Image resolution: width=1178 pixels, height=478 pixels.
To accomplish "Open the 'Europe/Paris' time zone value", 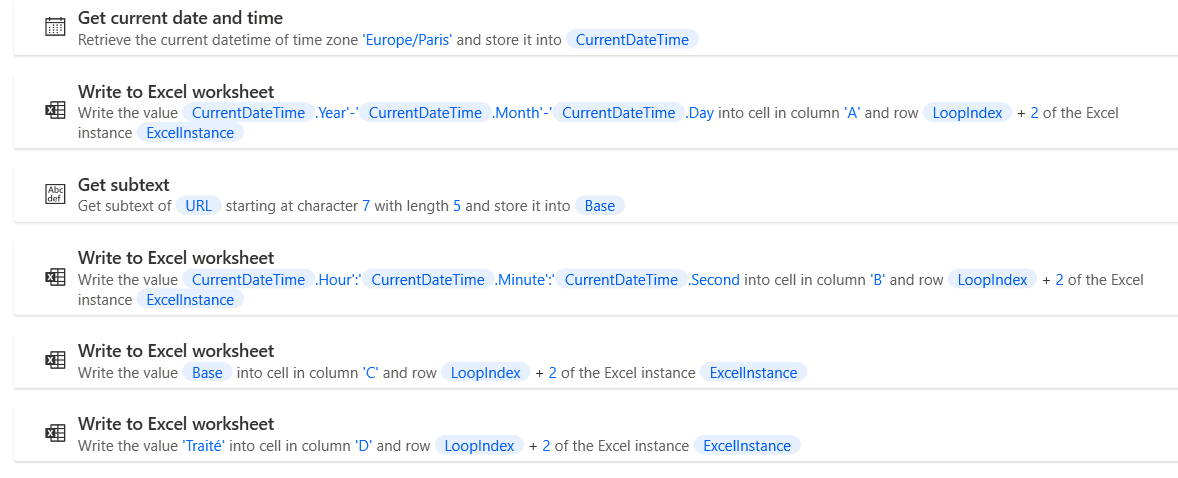I will 408,40.
